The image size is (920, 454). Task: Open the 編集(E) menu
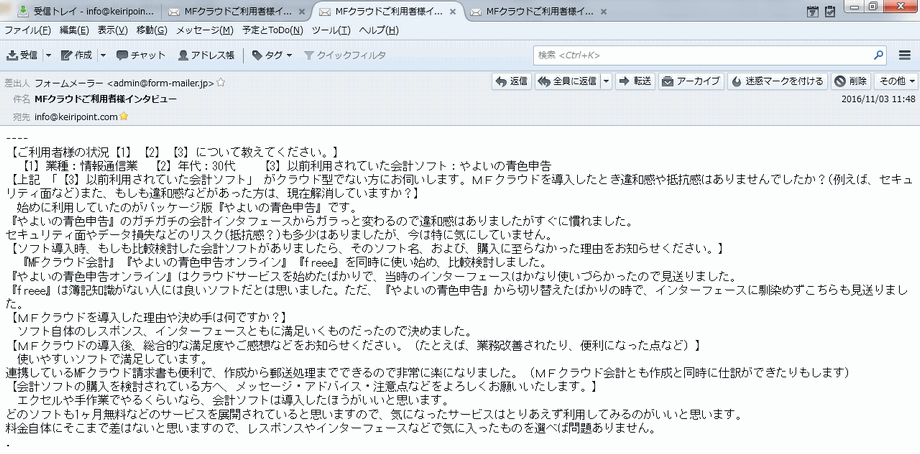pos(74,31)
